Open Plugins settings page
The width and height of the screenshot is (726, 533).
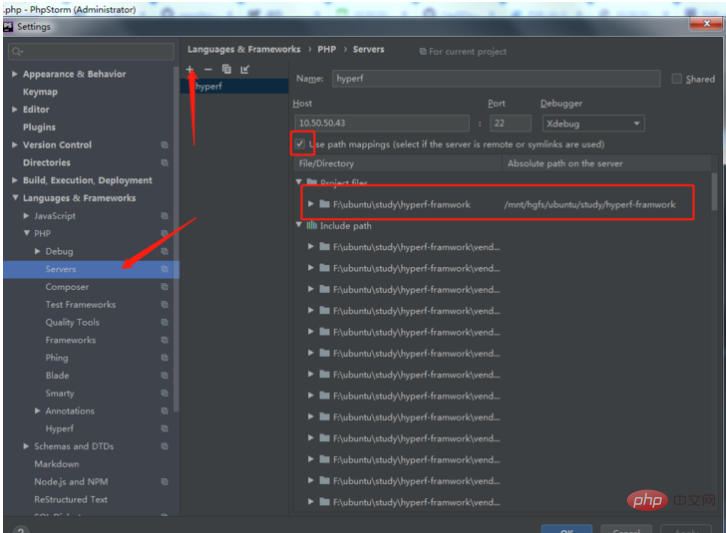pos(39,127)
